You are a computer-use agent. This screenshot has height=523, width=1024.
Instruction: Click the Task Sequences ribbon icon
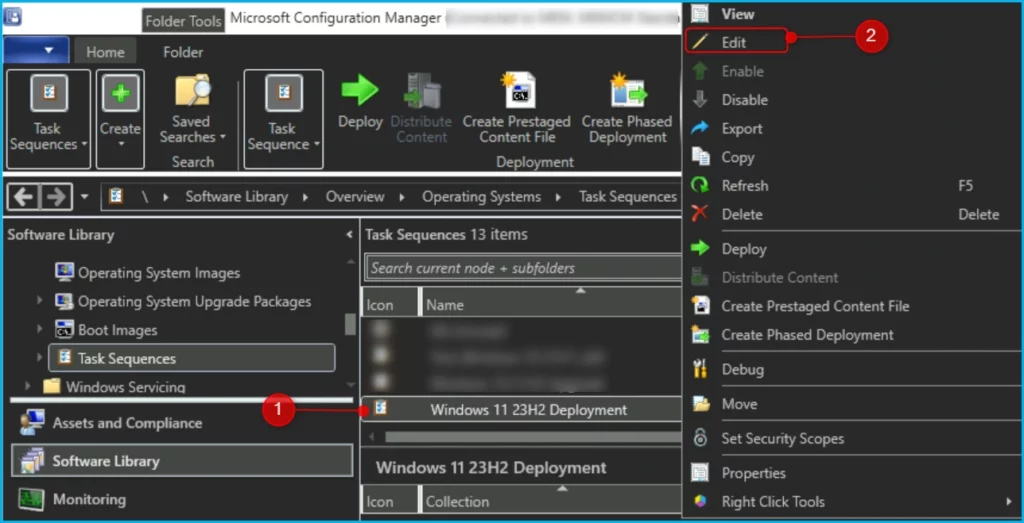47,93
